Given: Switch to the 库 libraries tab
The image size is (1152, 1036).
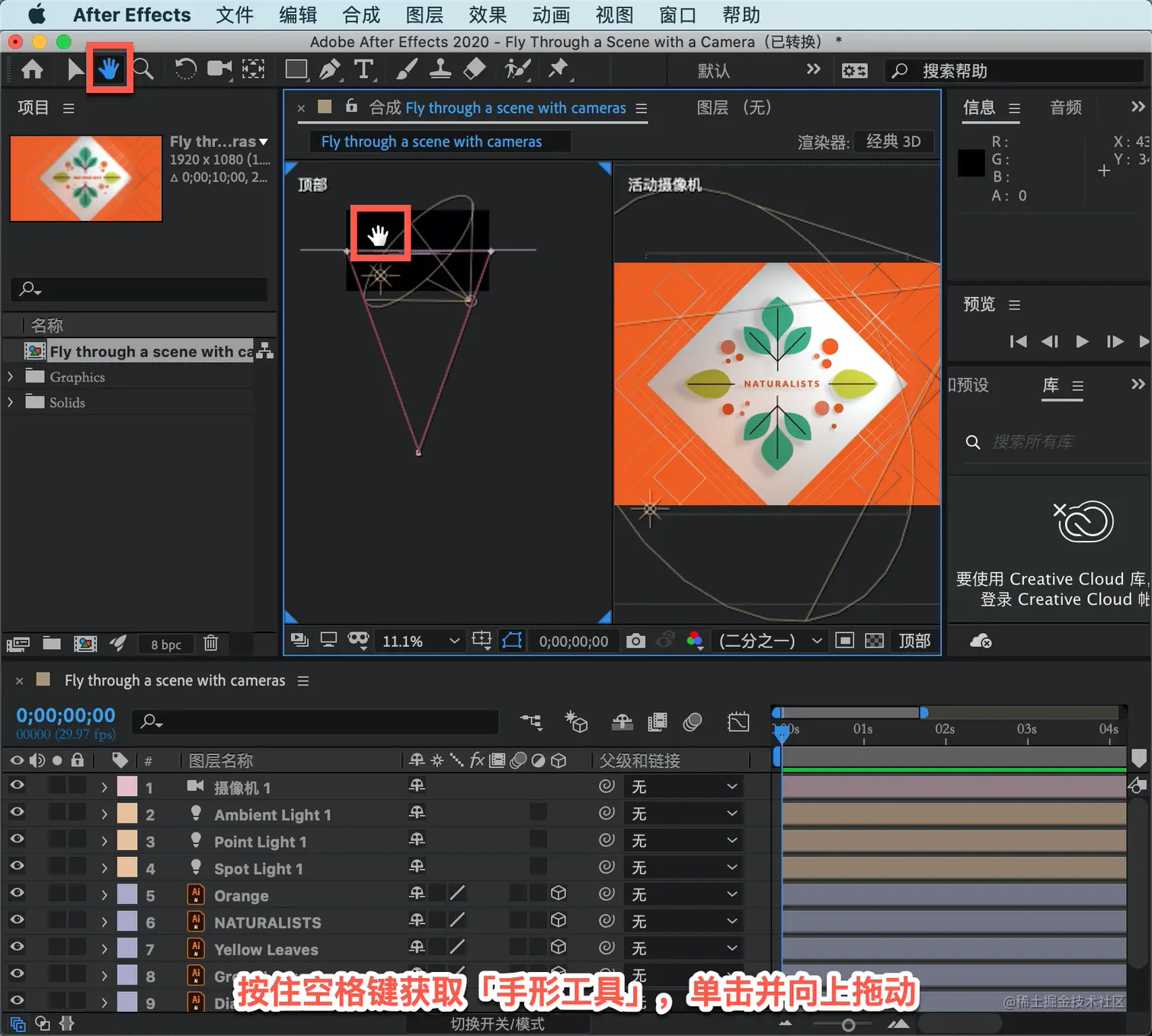Looking at the screenshot, I should tap(1051, 385).
